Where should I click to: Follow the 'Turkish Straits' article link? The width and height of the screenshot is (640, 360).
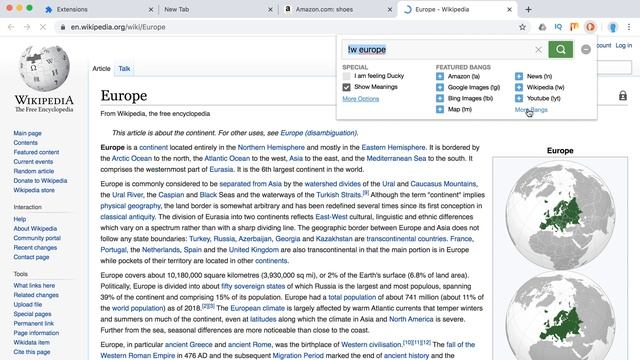coord(338,195)
